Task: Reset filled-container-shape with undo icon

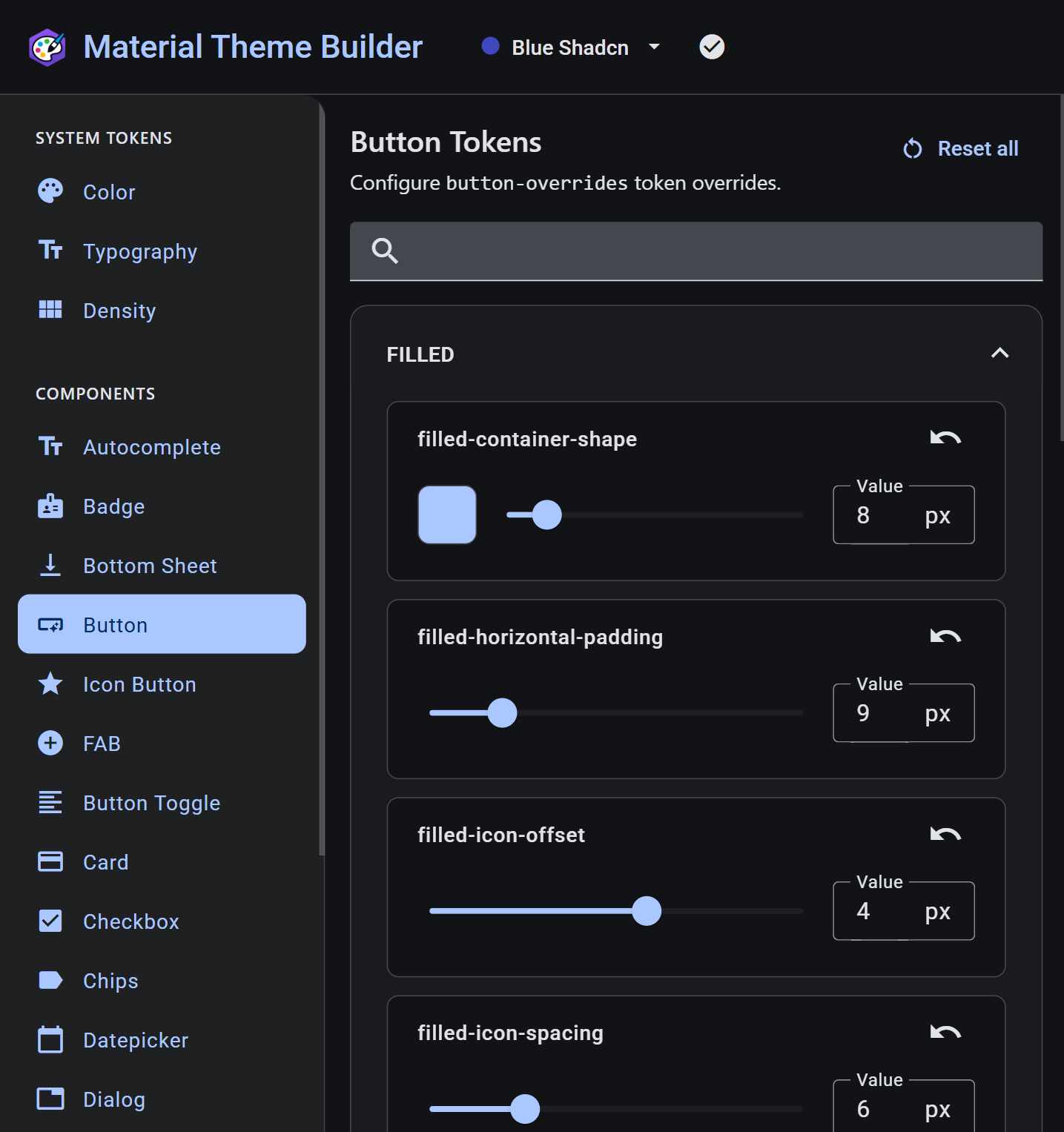Action: tap(945, 438)
